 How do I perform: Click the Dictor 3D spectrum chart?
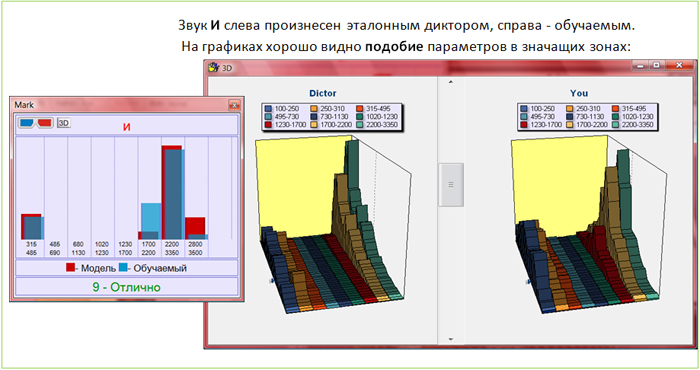333,225
